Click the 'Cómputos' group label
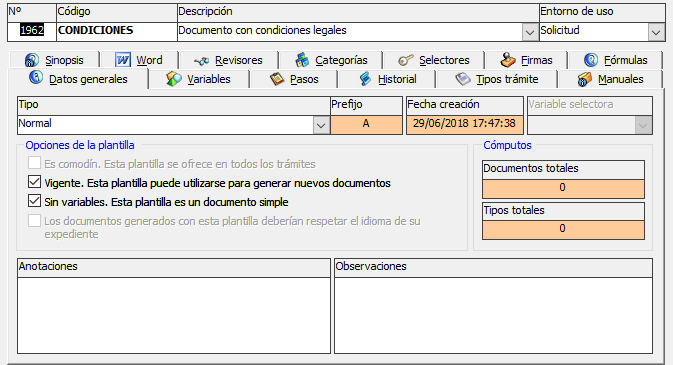 point(507,145)
